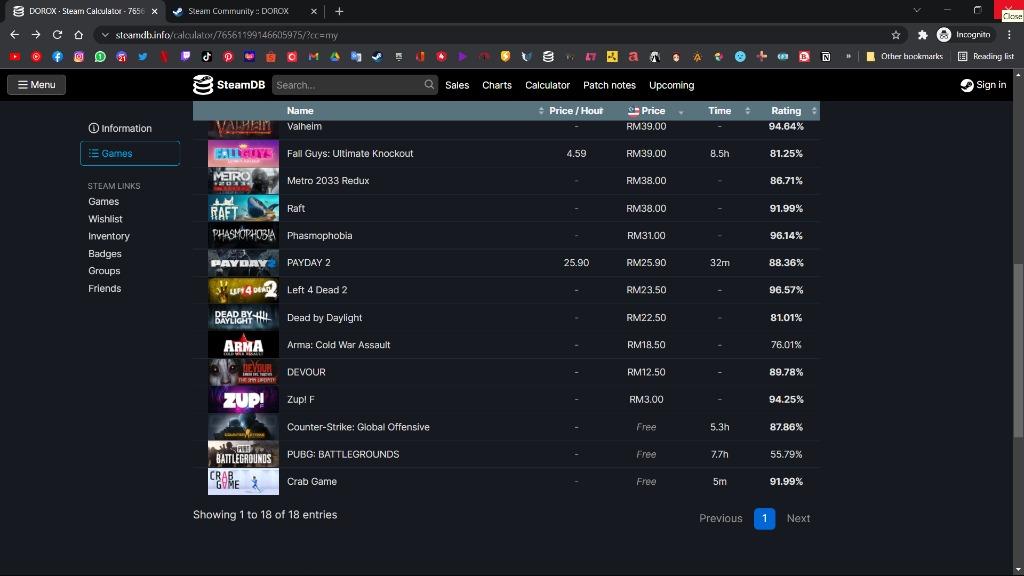This screenshot has width=1024, height=576.
Task: Open the Facebook bookmark icon
Action: tap(57, 57)
